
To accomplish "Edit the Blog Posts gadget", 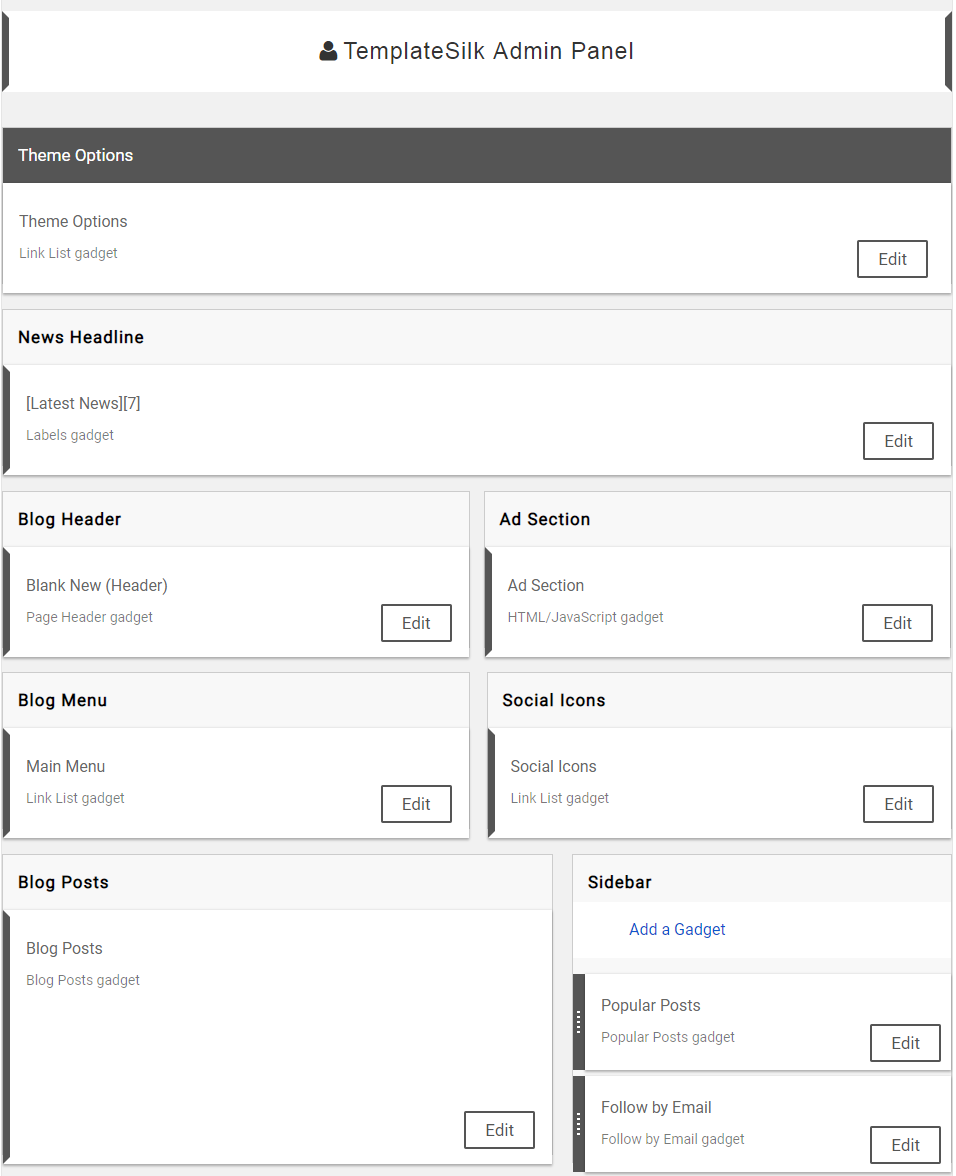I will coord(499,1130).
